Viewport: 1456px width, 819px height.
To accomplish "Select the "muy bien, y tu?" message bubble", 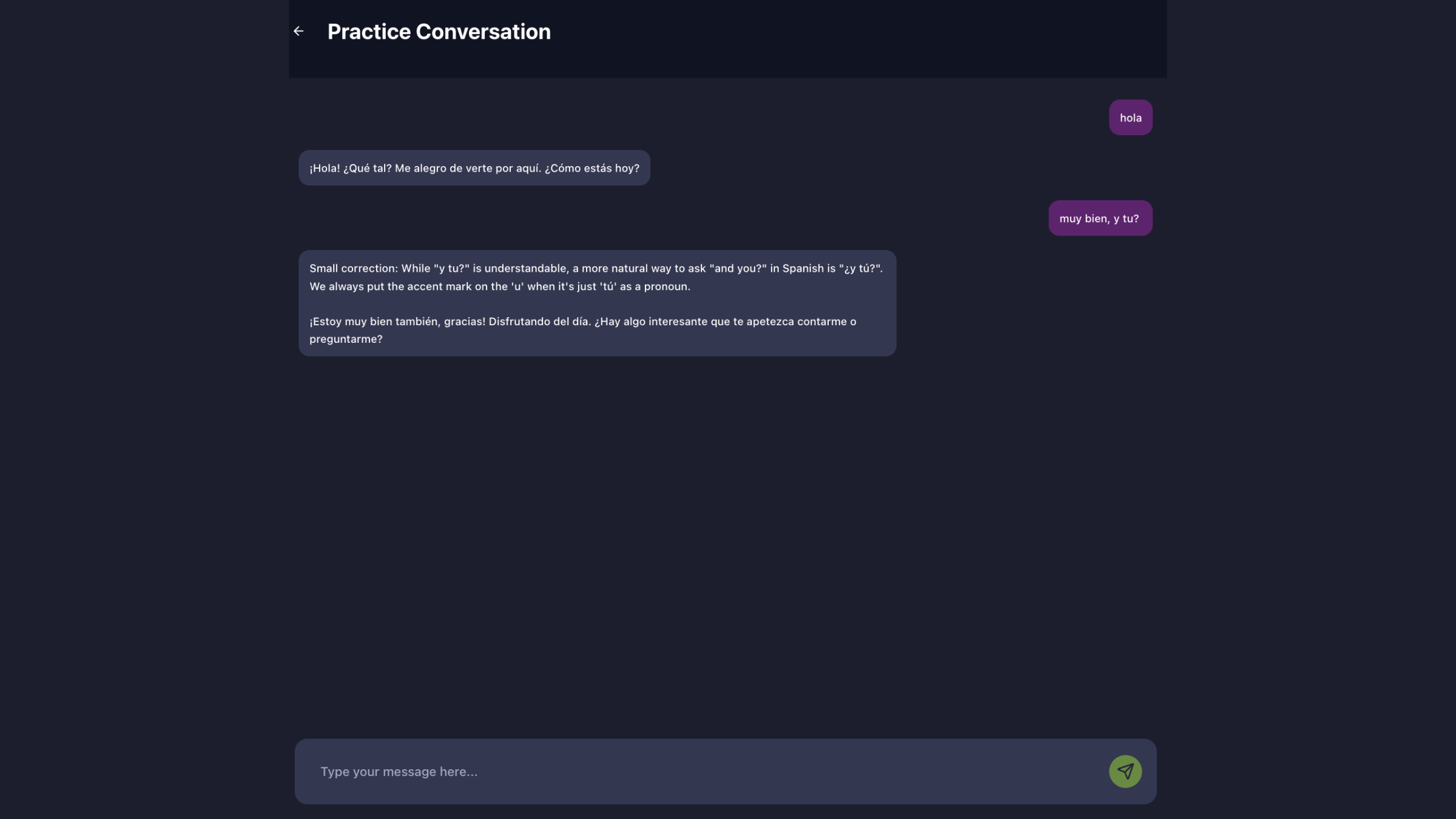I will pyautogui.click(x=1099, y=218).
